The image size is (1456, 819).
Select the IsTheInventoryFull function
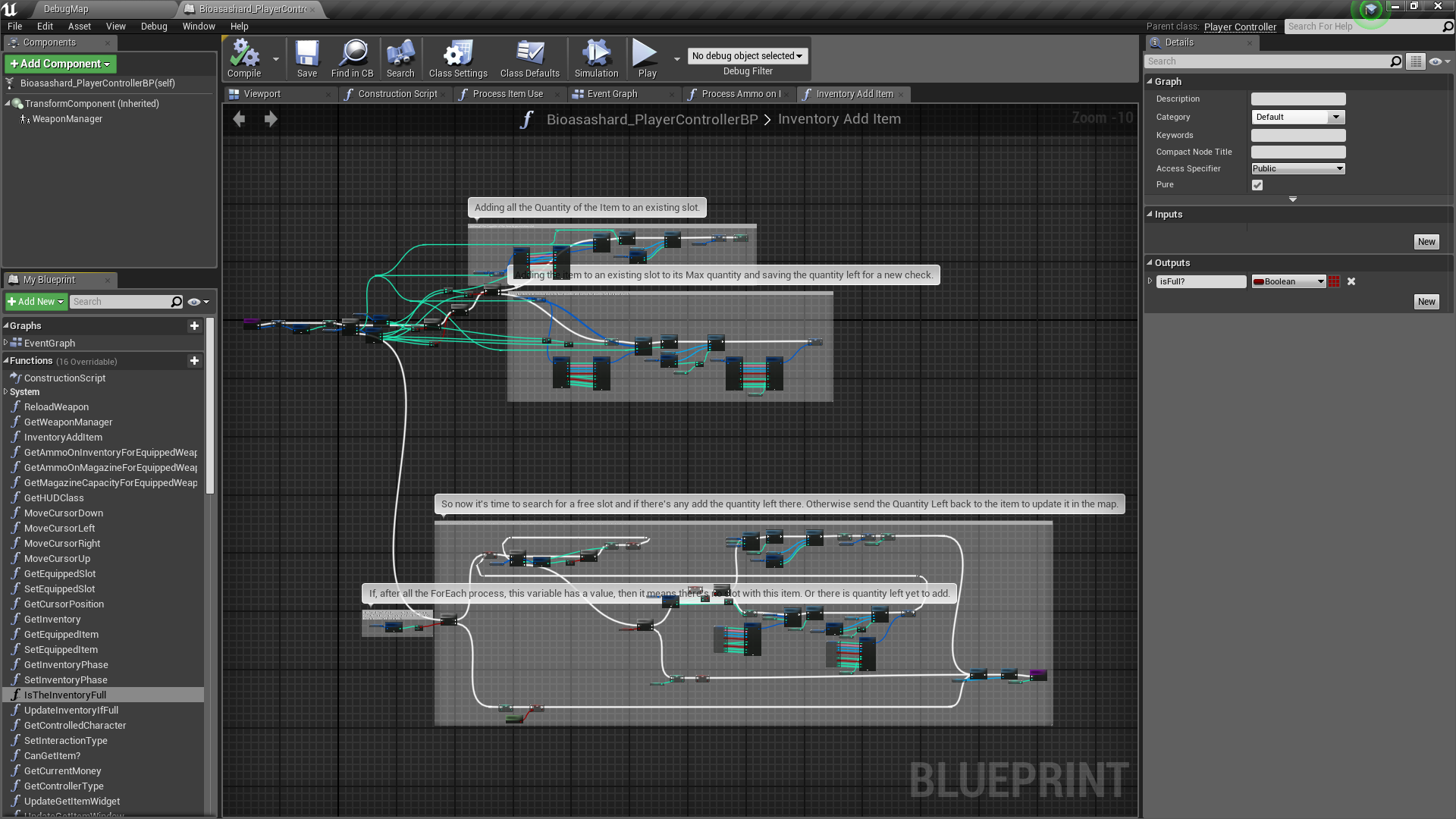click(103, 695)
